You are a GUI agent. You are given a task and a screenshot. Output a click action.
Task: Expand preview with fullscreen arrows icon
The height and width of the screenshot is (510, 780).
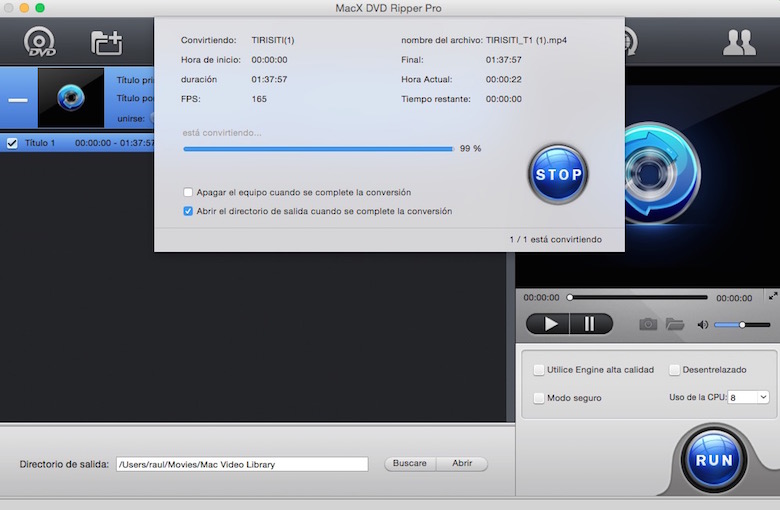point(773,296)
